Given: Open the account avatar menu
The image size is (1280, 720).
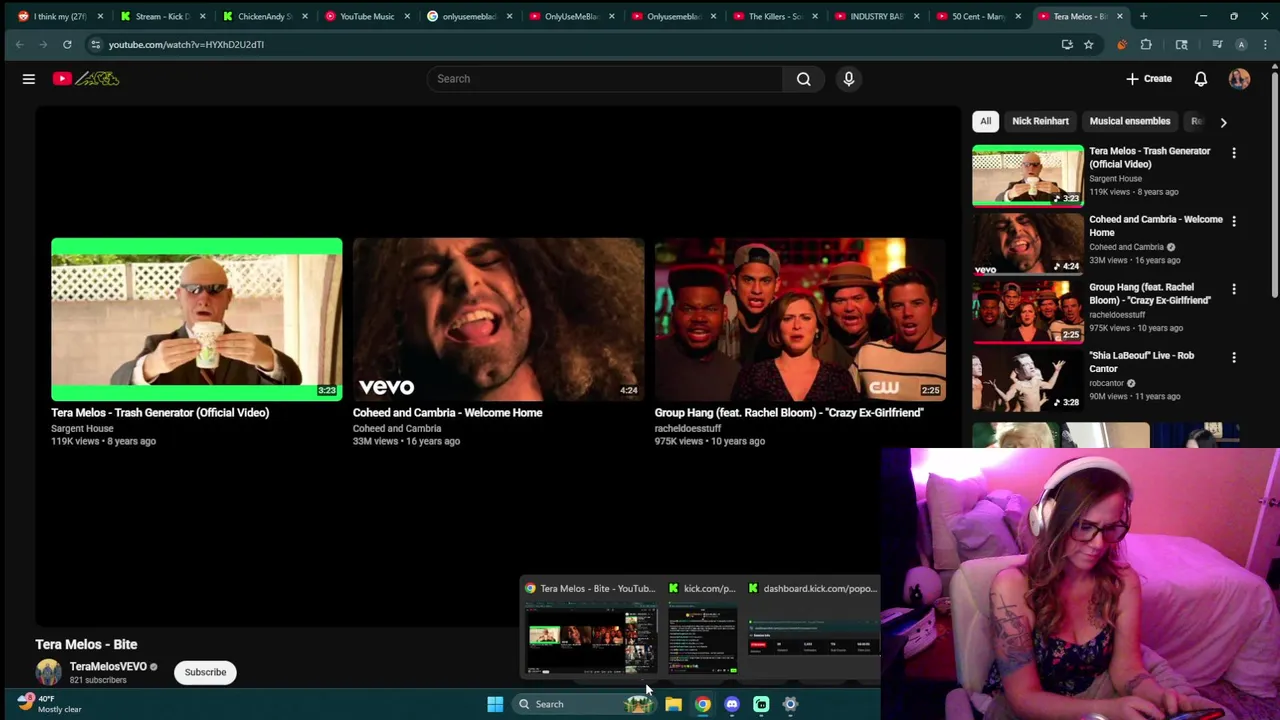Looking at the screenshot, I should (x=1240, y=79).
